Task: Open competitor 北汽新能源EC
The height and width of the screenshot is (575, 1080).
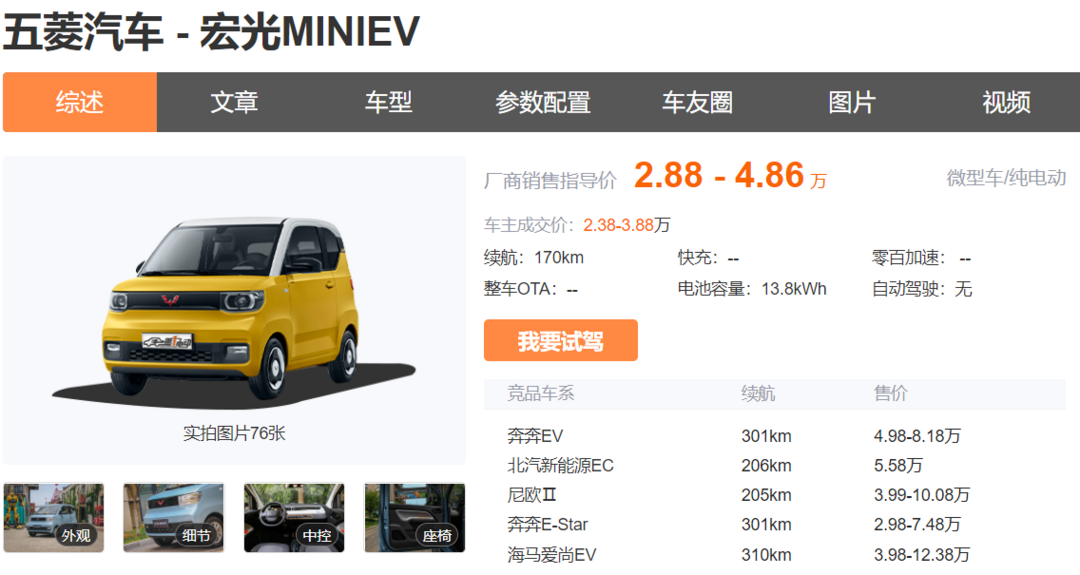Action: 561,466
